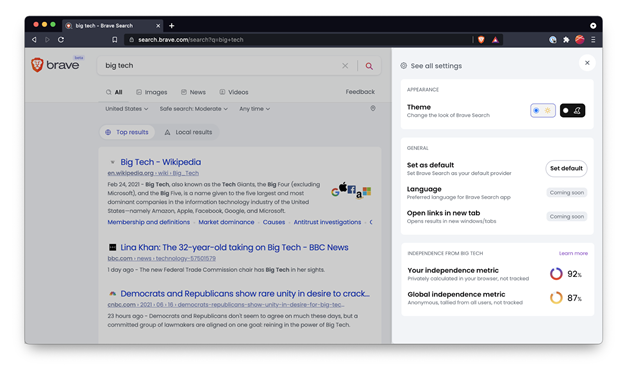Click the Brave Rewards triangle icon
This screenshot has height=376, width=626.
495,40
